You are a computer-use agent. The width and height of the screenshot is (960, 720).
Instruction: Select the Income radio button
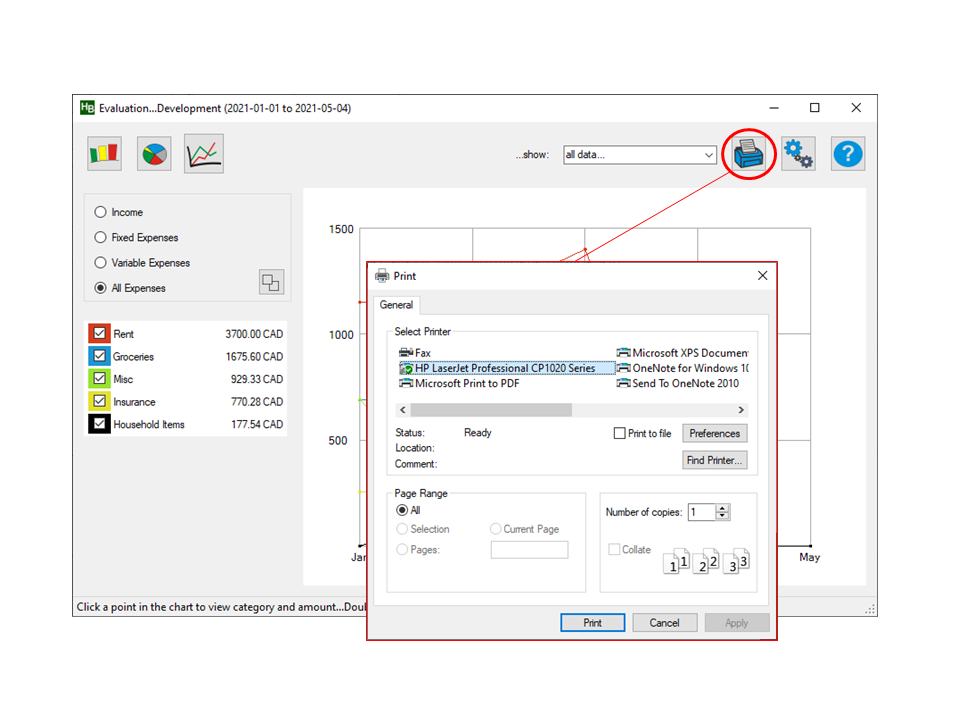pos(100,212)
